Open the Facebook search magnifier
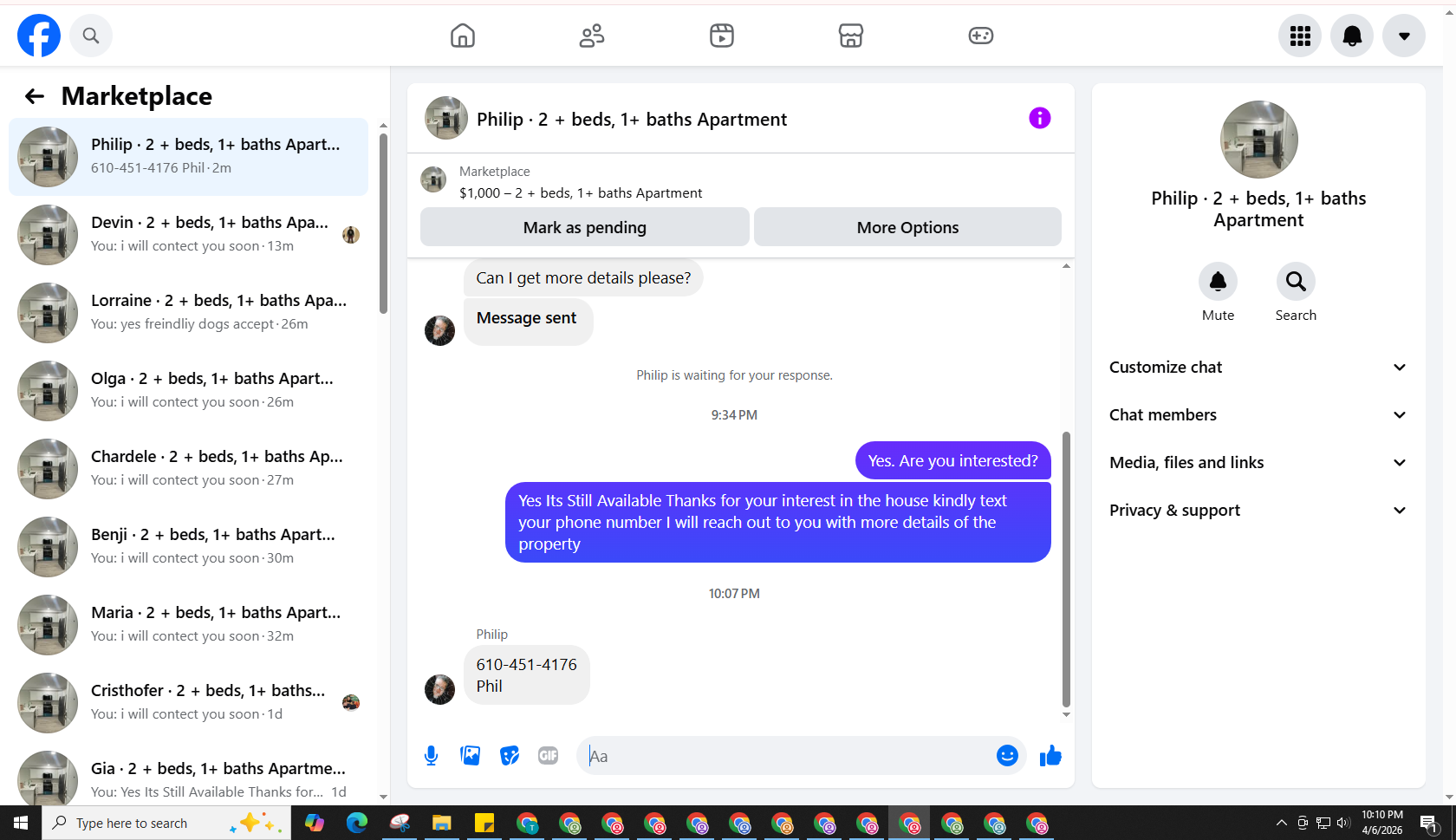Image resolution: width=1456 pixels, height=840 pixels. (91, 36)
